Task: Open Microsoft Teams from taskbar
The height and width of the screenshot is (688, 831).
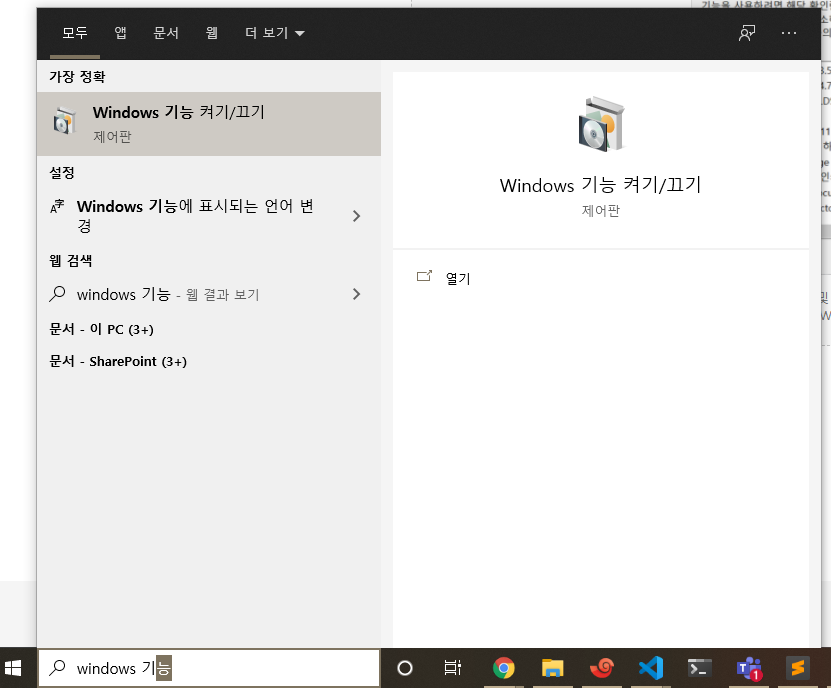Action: (x=749, y=668)
